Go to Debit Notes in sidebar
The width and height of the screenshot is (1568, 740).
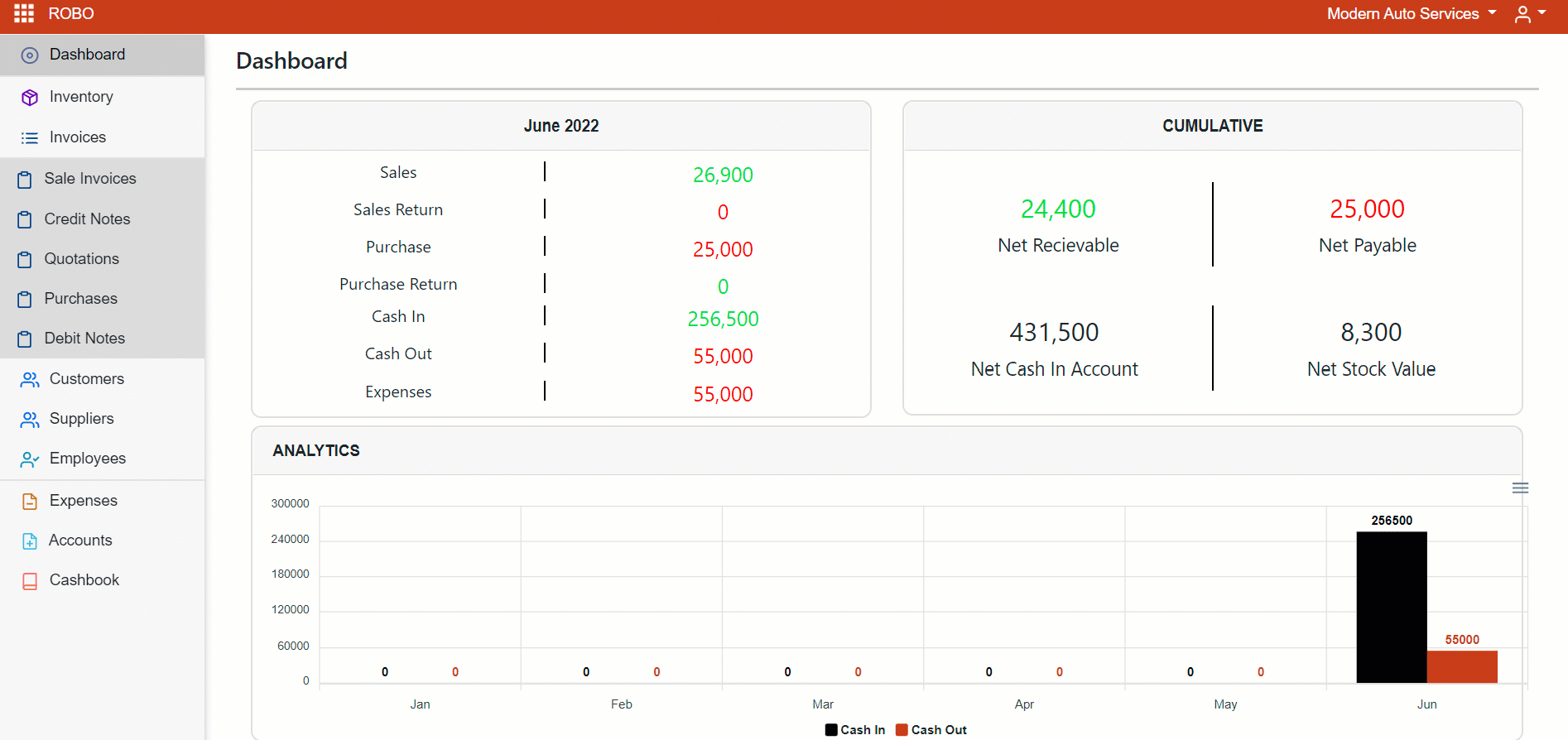coord(84,339)
